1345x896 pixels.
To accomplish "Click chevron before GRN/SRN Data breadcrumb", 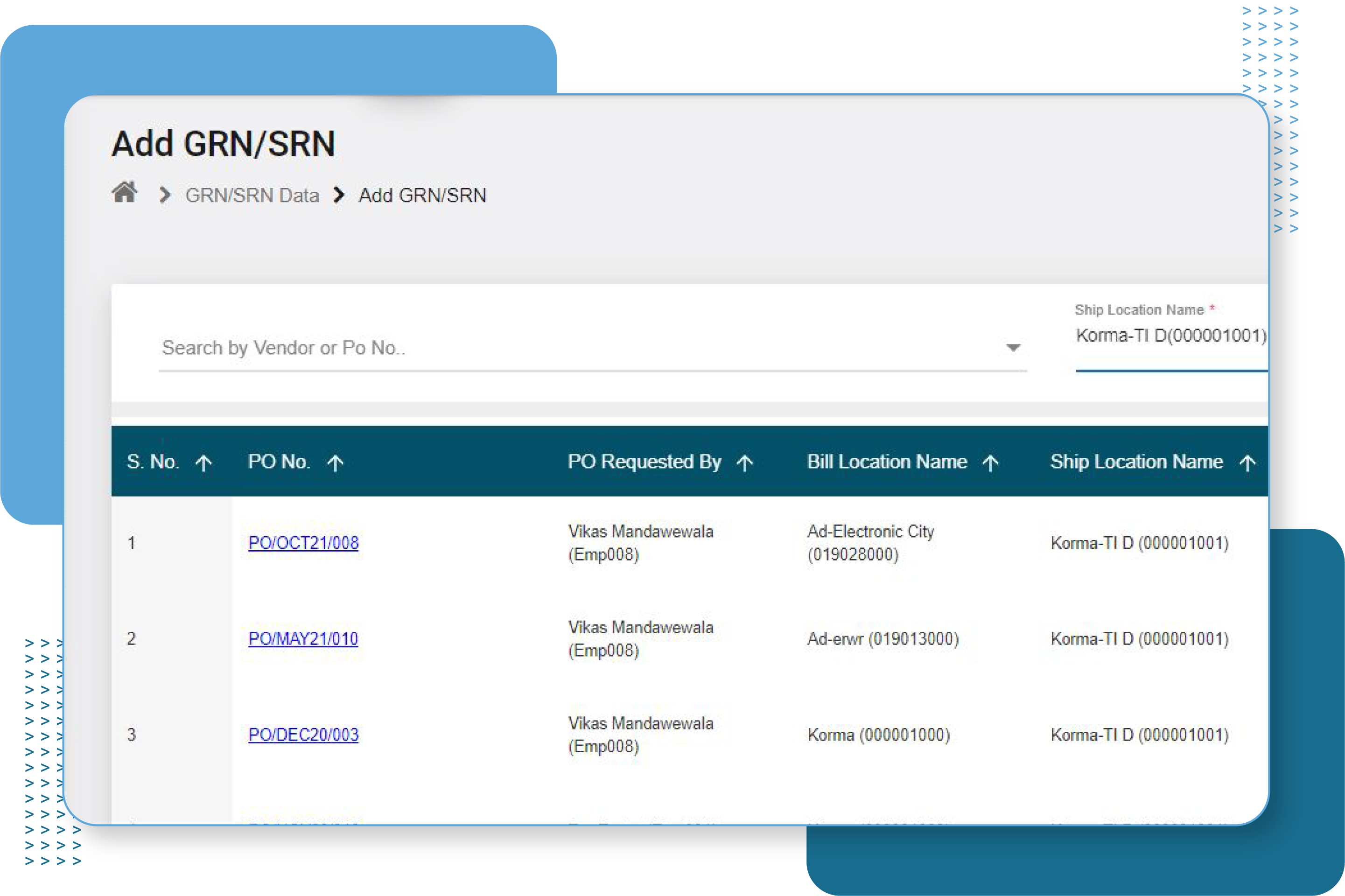I will (165, 195).
